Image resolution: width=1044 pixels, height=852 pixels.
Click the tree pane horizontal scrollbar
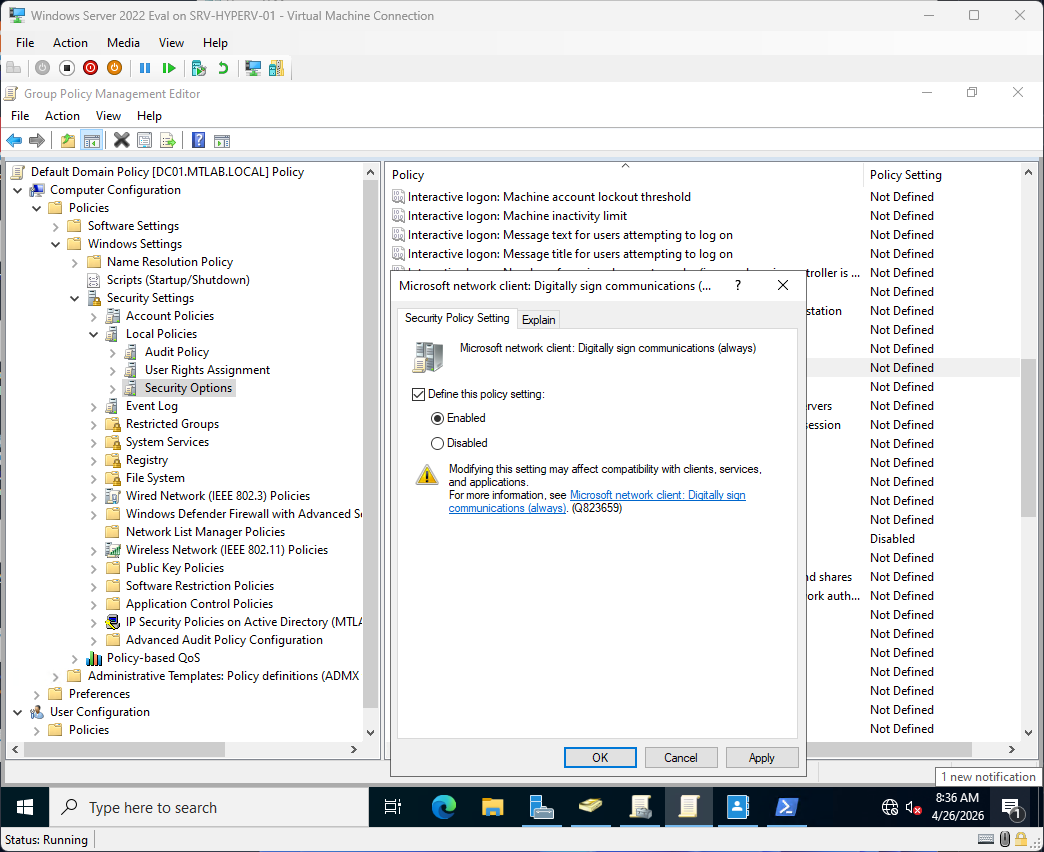tap(124, 749)
